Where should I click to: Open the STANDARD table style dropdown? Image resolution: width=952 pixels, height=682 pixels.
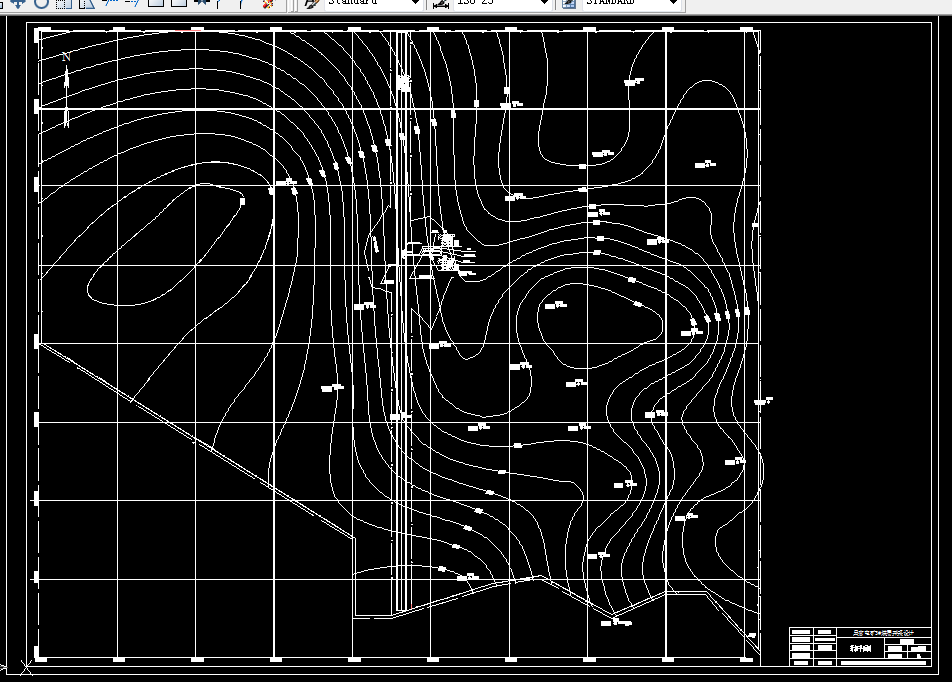[631, 3]
